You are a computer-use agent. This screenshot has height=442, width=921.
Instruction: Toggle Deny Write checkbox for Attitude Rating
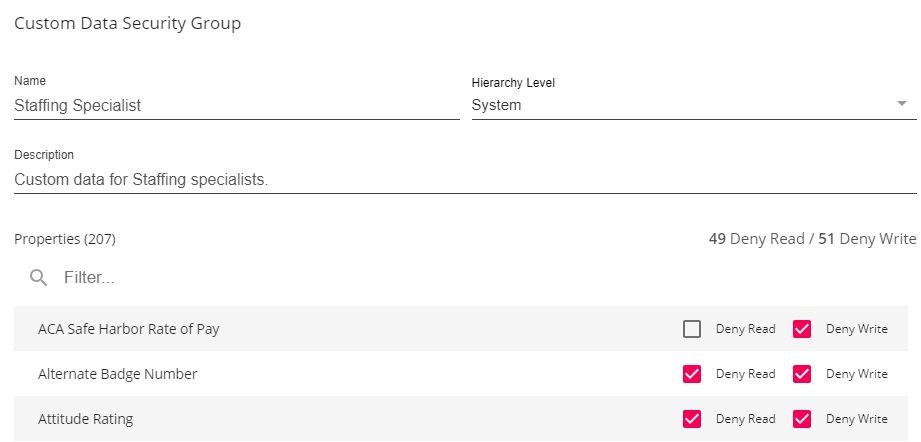[x=802, y=419]
